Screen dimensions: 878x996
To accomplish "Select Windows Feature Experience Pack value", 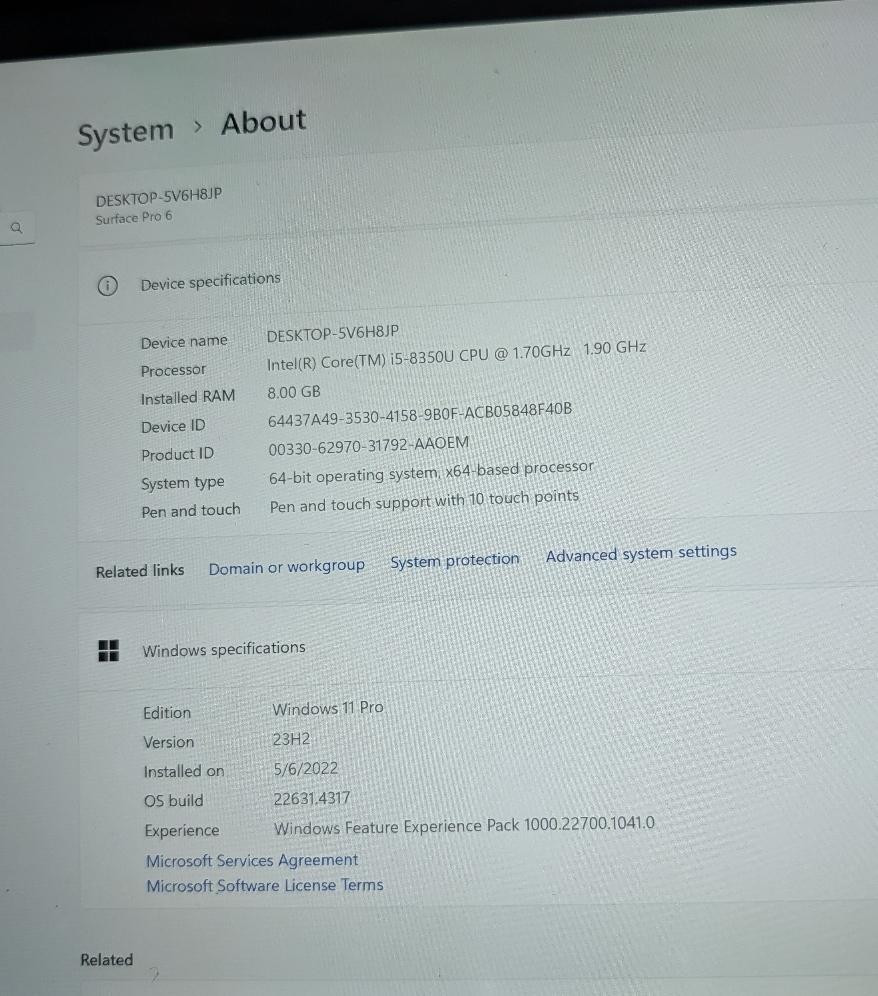I will click(464, 826).
